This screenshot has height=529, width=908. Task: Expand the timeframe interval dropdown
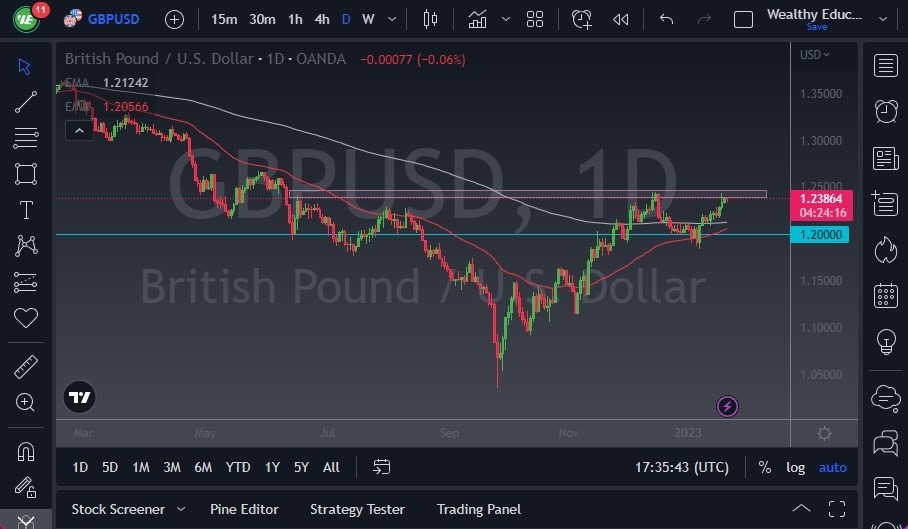[x=392, y=19]
